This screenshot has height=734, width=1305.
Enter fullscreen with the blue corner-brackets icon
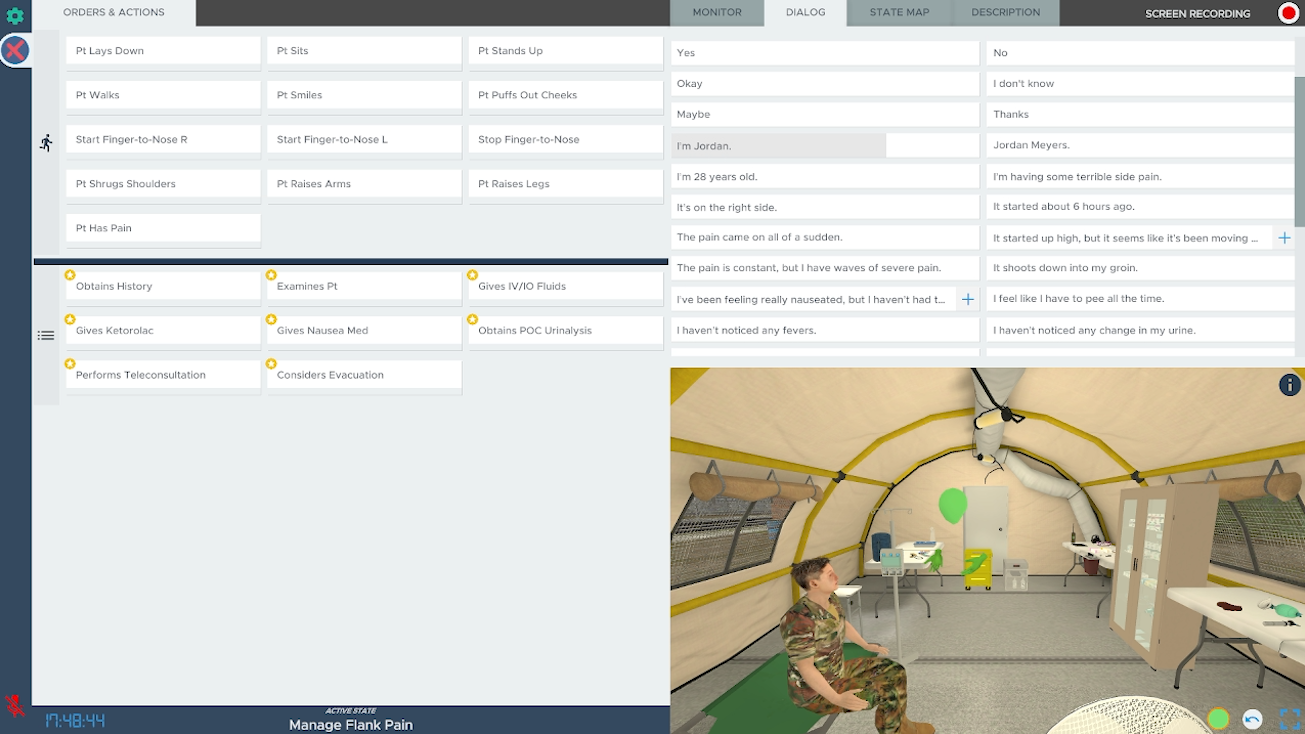1289,719
